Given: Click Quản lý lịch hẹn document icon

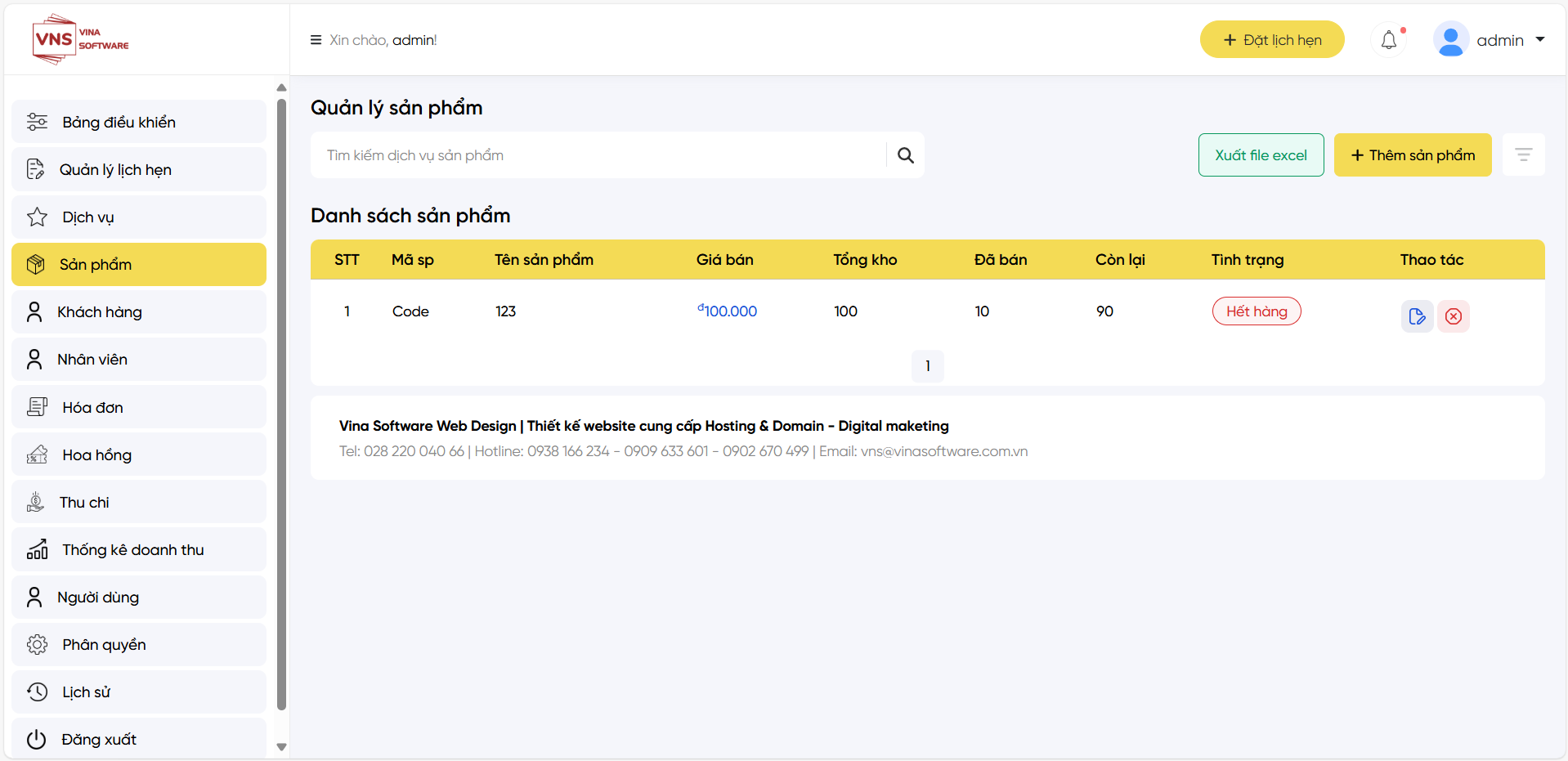Looking at the screenshot, I should 35,169.
